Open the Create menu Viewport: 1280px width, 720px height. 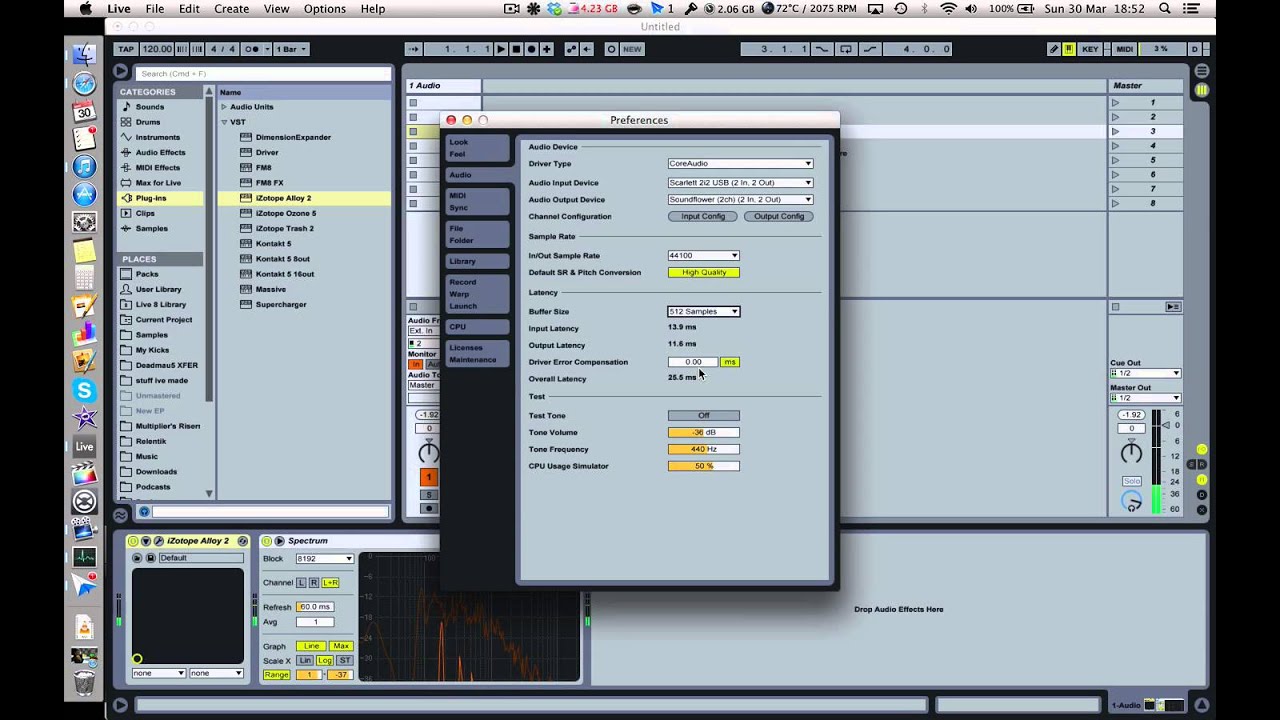pos(231,9)
